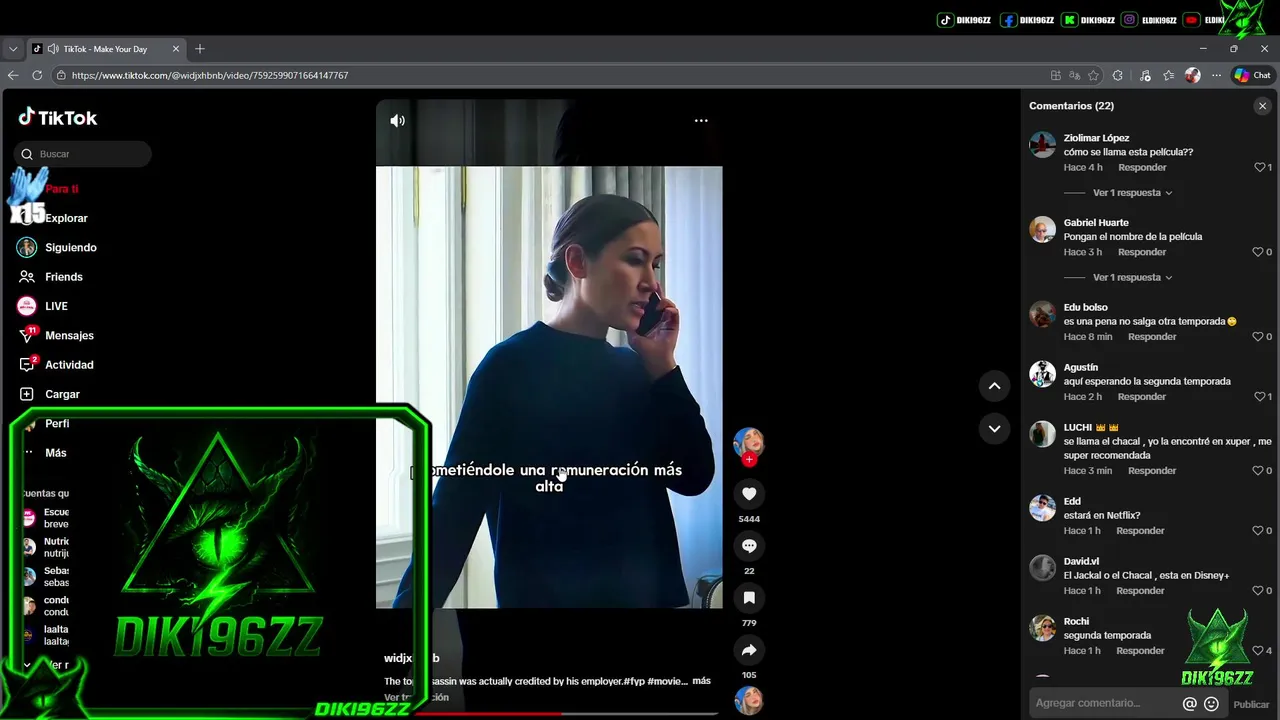Open Edge profile avatar
Viewport: 1280px width, 720px height.
click(1192, 75)
